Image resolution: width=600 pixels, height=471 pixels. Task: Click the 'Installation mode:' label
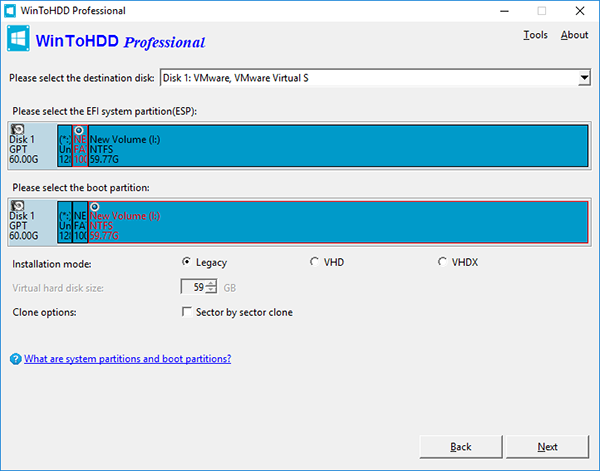coord(52,264)
